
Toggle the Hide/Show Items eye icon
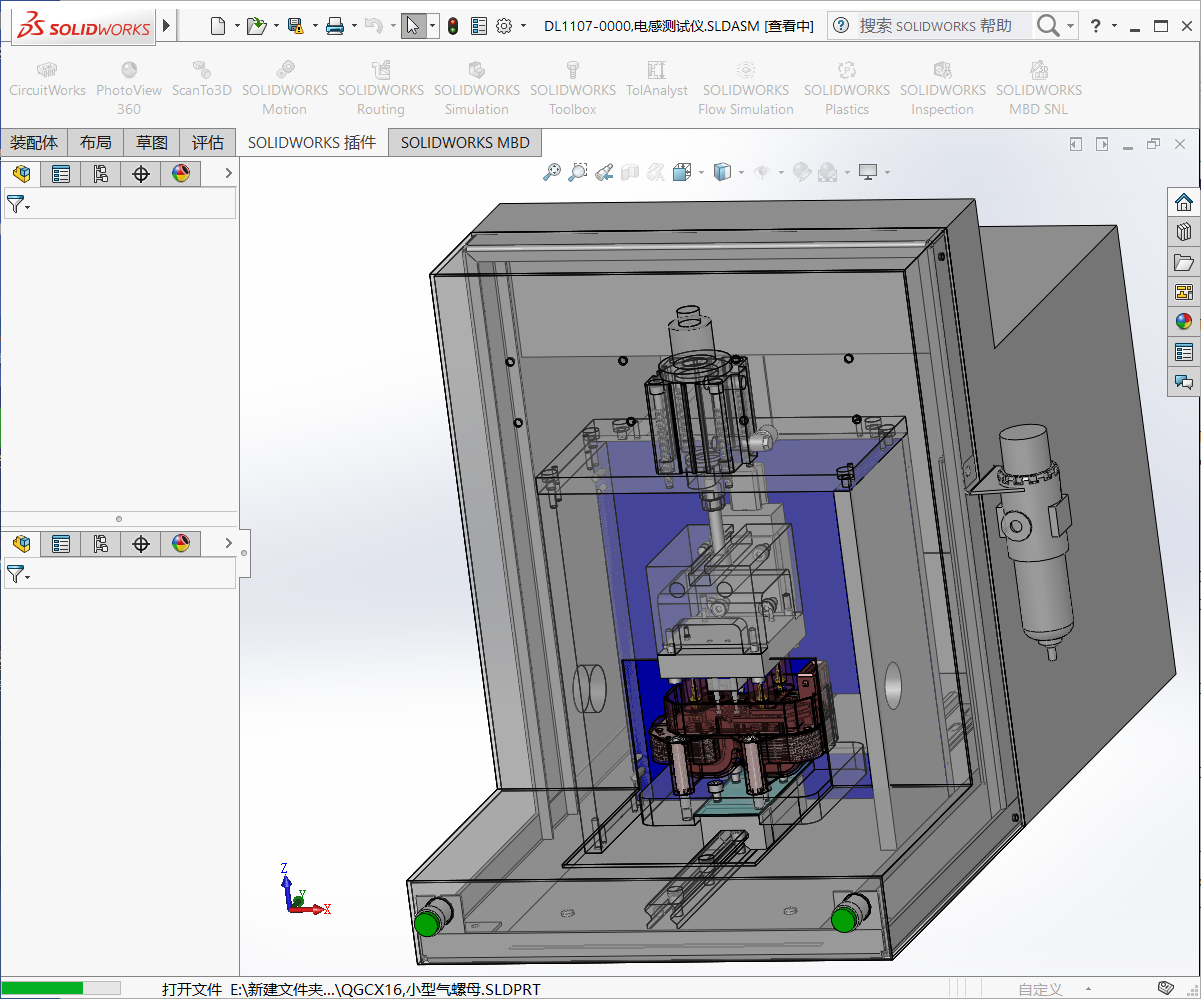pyautogui.click(x=762, y=172)
